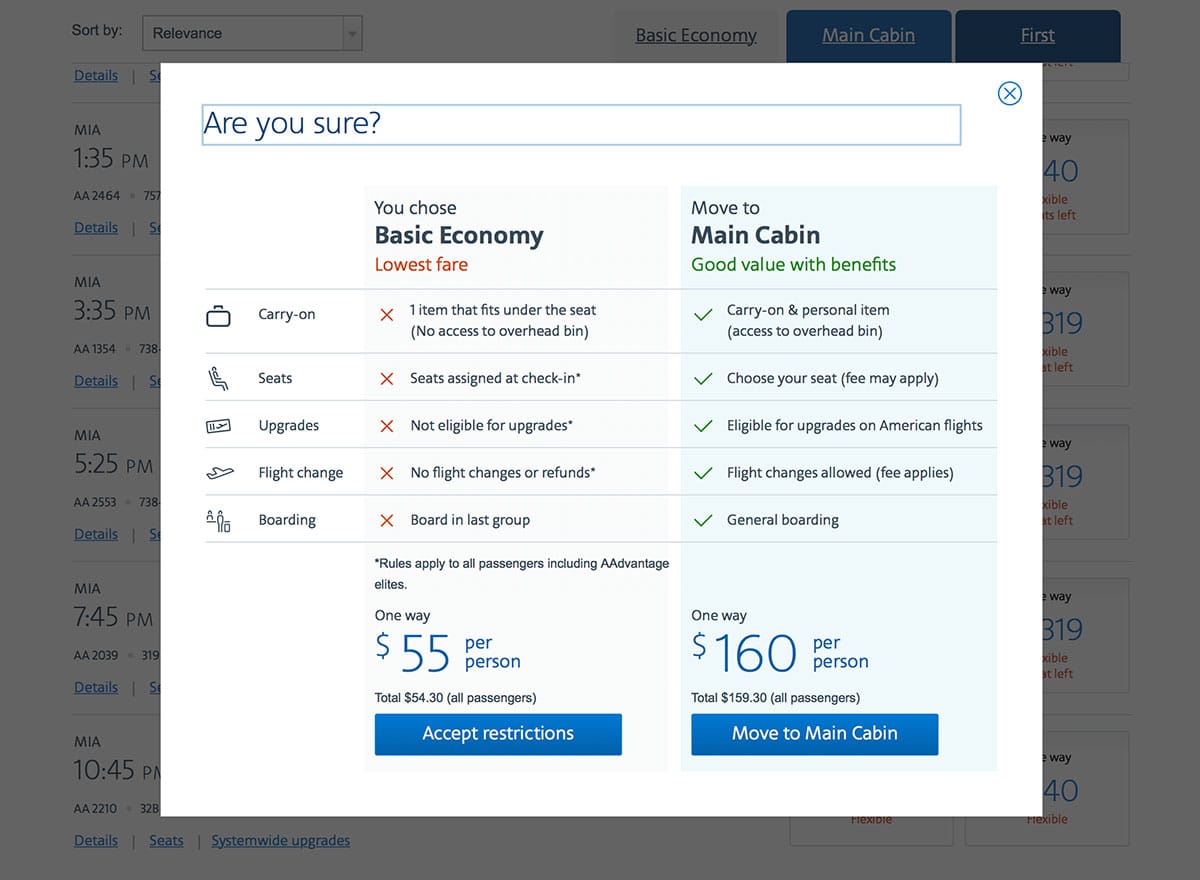The width and height of the screenshot is (1200, 880).
Task: Switch to the First fare tab
Action: point(1037,35)
